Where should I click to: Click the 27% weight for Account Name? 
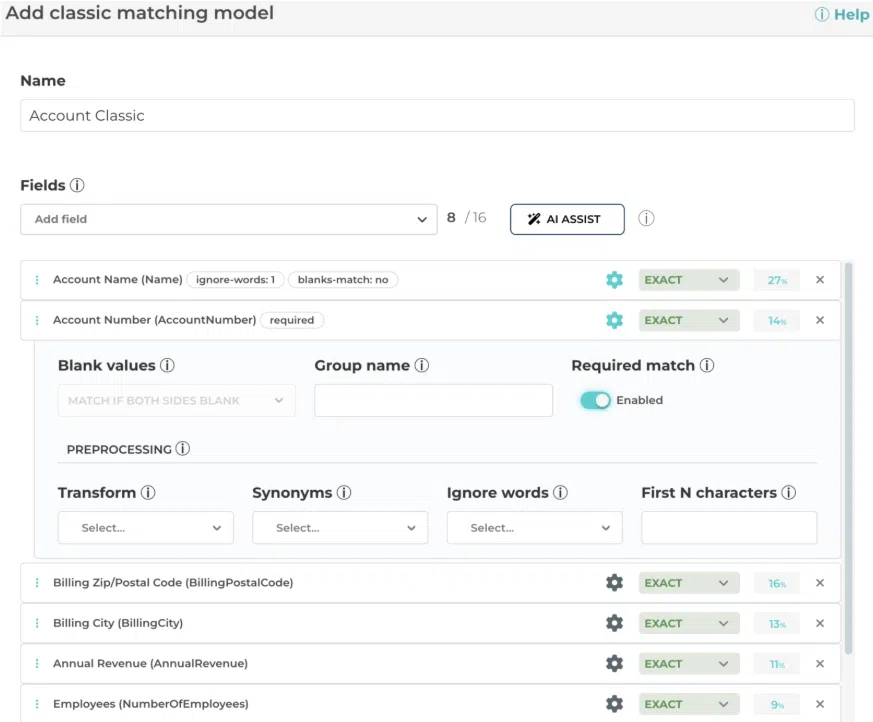[x=777, y=280]
